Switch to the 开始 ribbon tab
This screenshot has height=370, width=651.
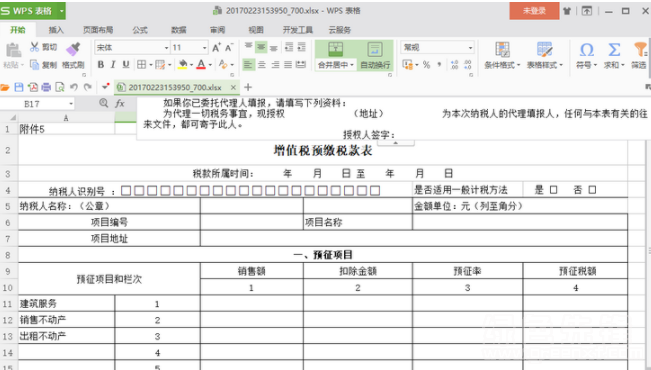[x=18, y=30]
